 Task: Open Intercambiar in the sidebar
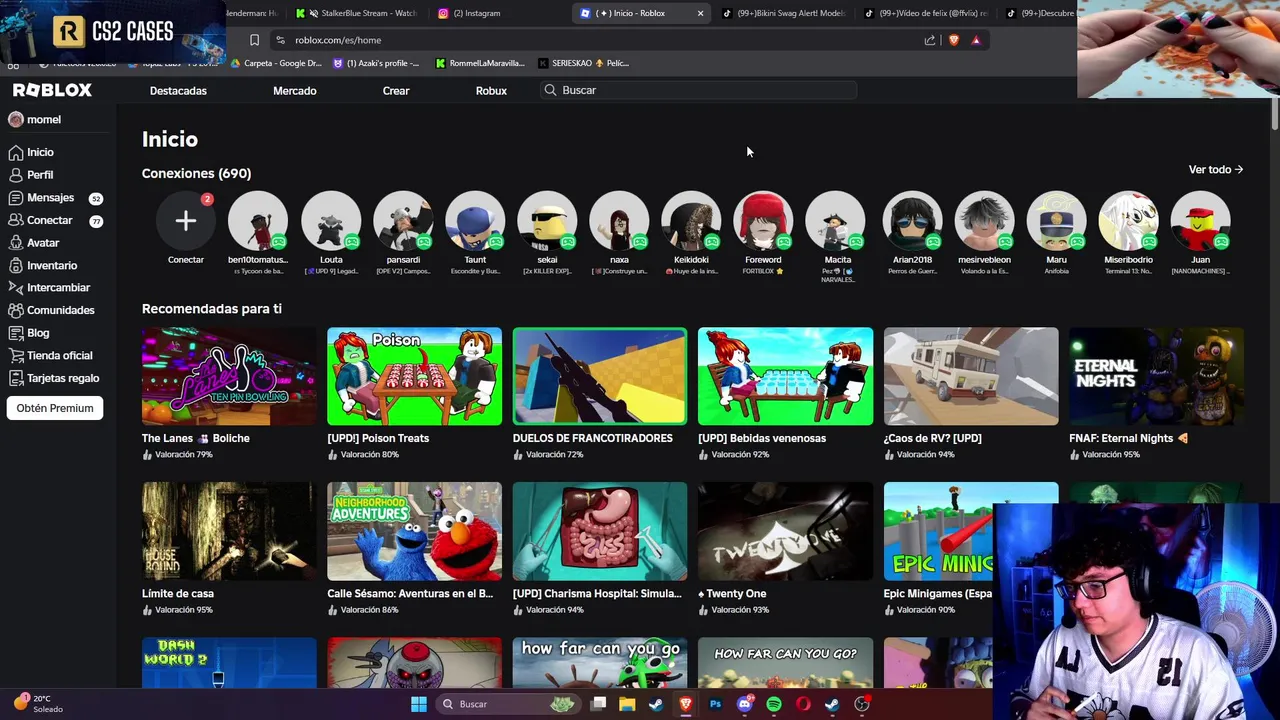click(x=50, y=288)
